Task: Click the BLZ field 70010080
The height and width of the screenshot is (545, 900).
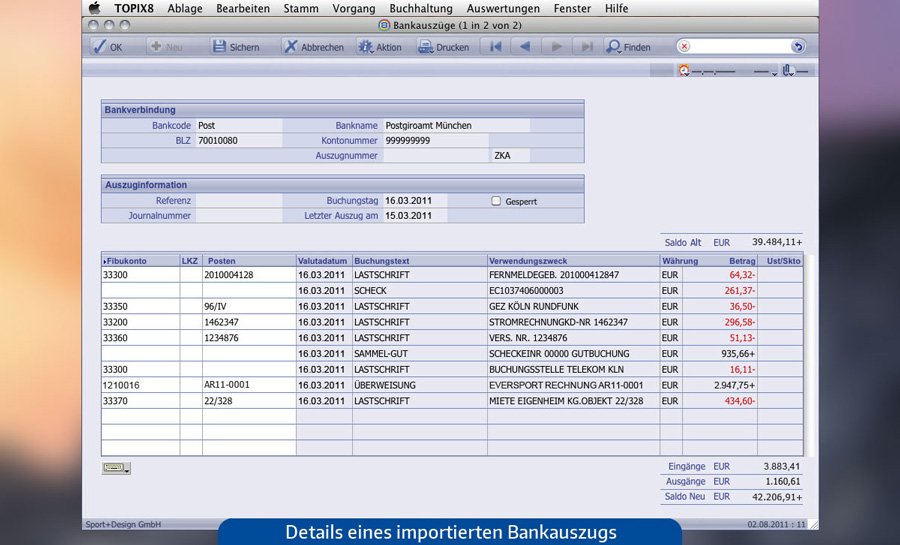Action: tap(239, 141)
